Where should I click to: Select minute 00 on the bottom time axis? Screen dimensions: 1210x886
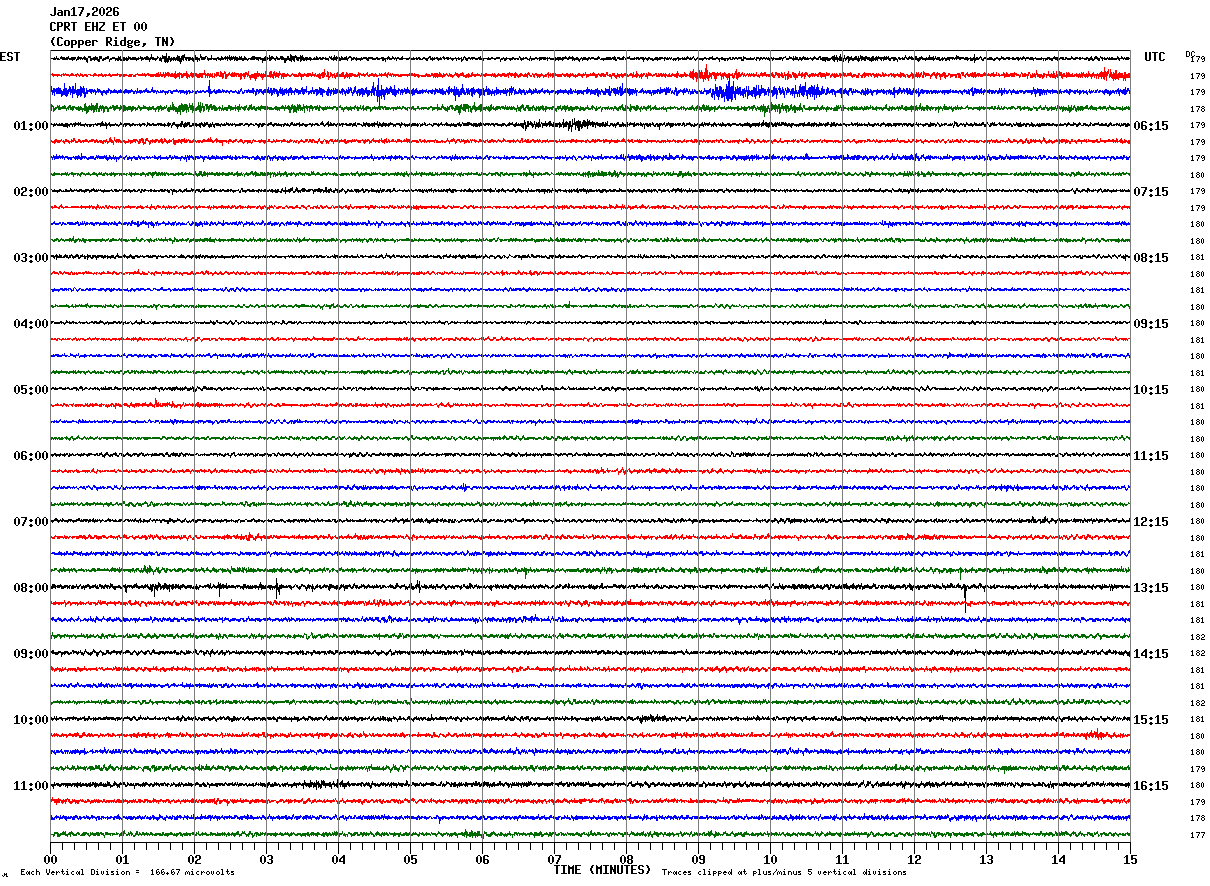[51, 859]
